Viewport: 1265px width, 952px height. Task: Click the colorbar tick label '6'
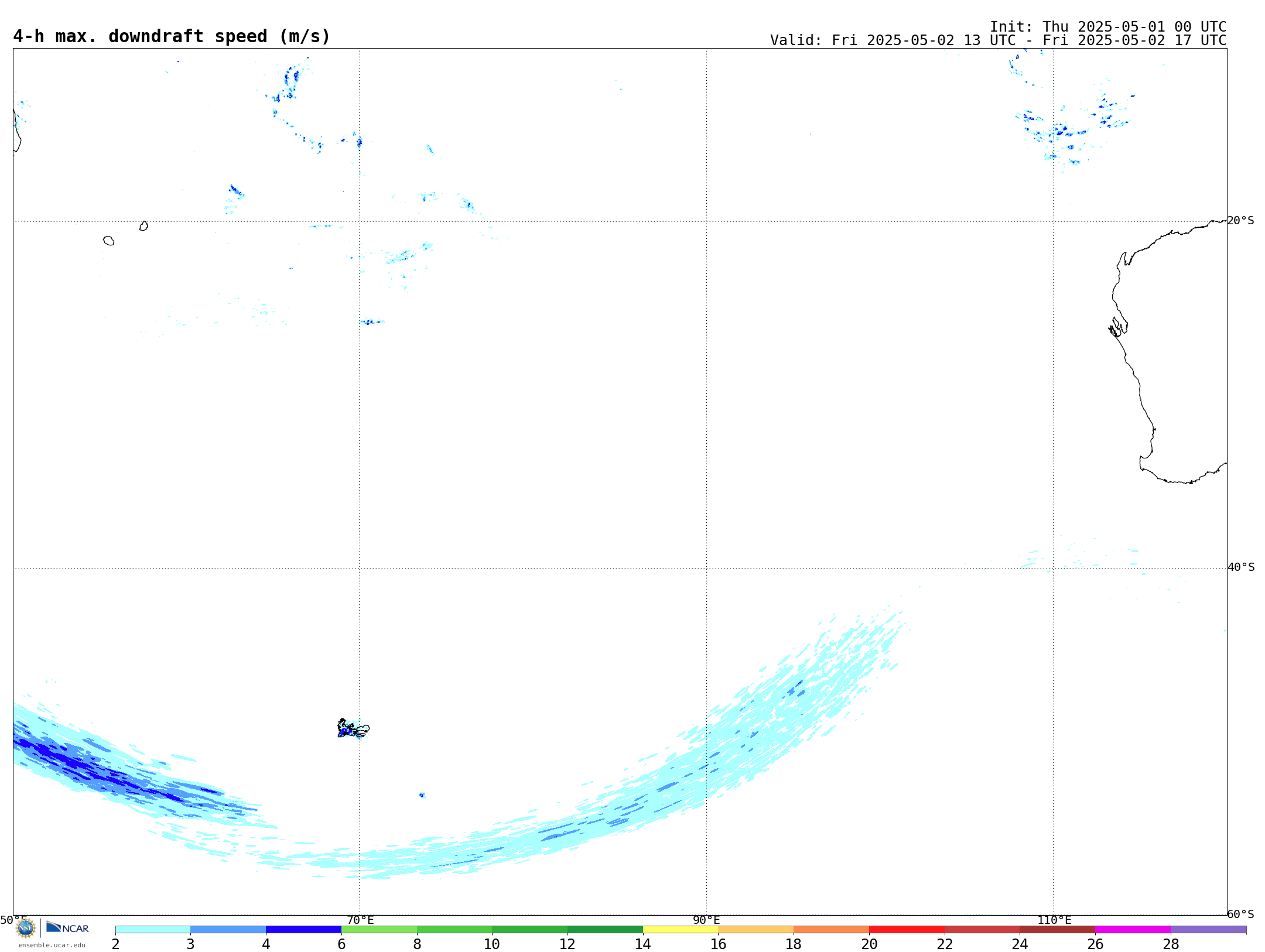(x=341, y=944)
